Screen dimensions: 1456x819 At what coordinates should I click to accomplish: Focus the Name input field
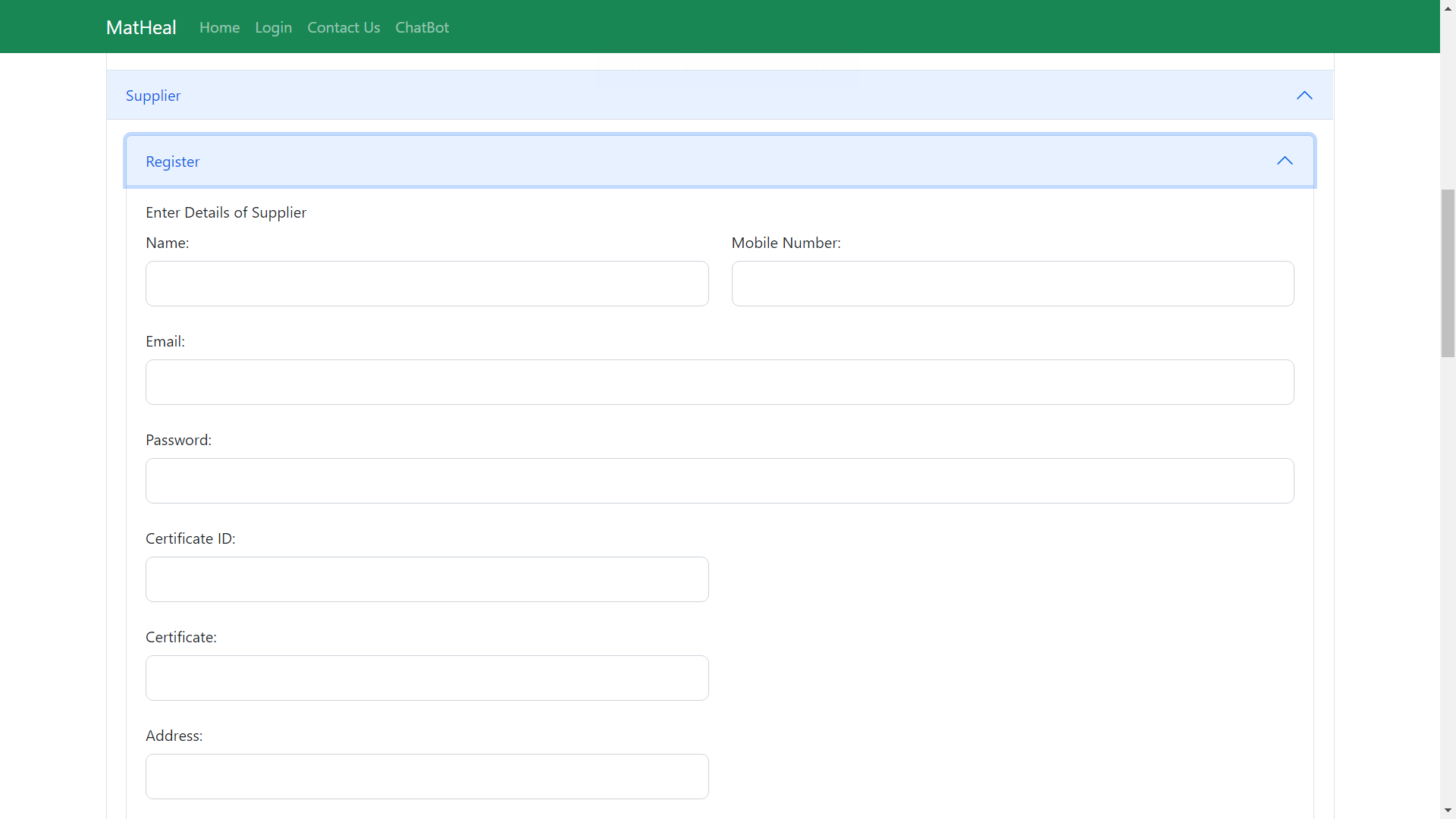(x=427, y=284)
